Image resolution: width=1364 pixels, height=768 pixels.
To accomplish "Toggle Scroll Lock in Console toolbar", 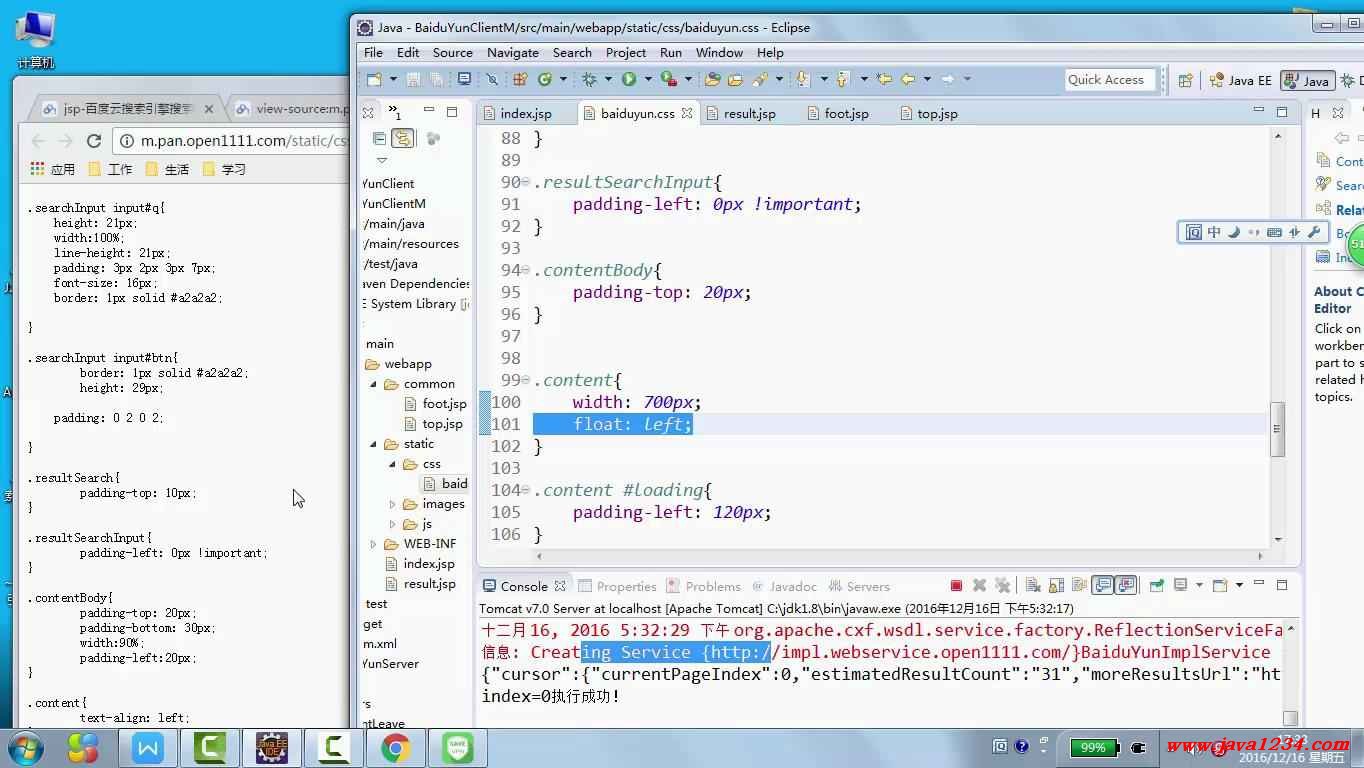I will [1056, 586].
